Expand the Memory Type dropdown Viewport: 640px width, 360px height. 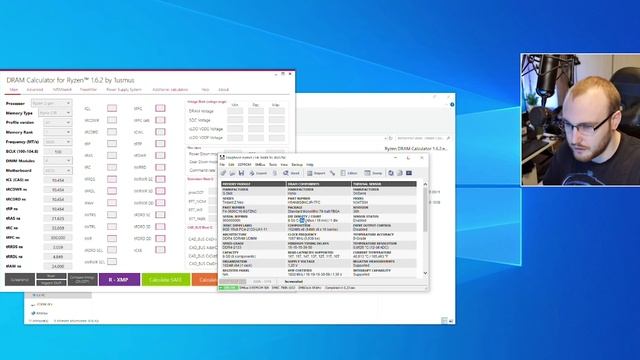click(55, 113)
